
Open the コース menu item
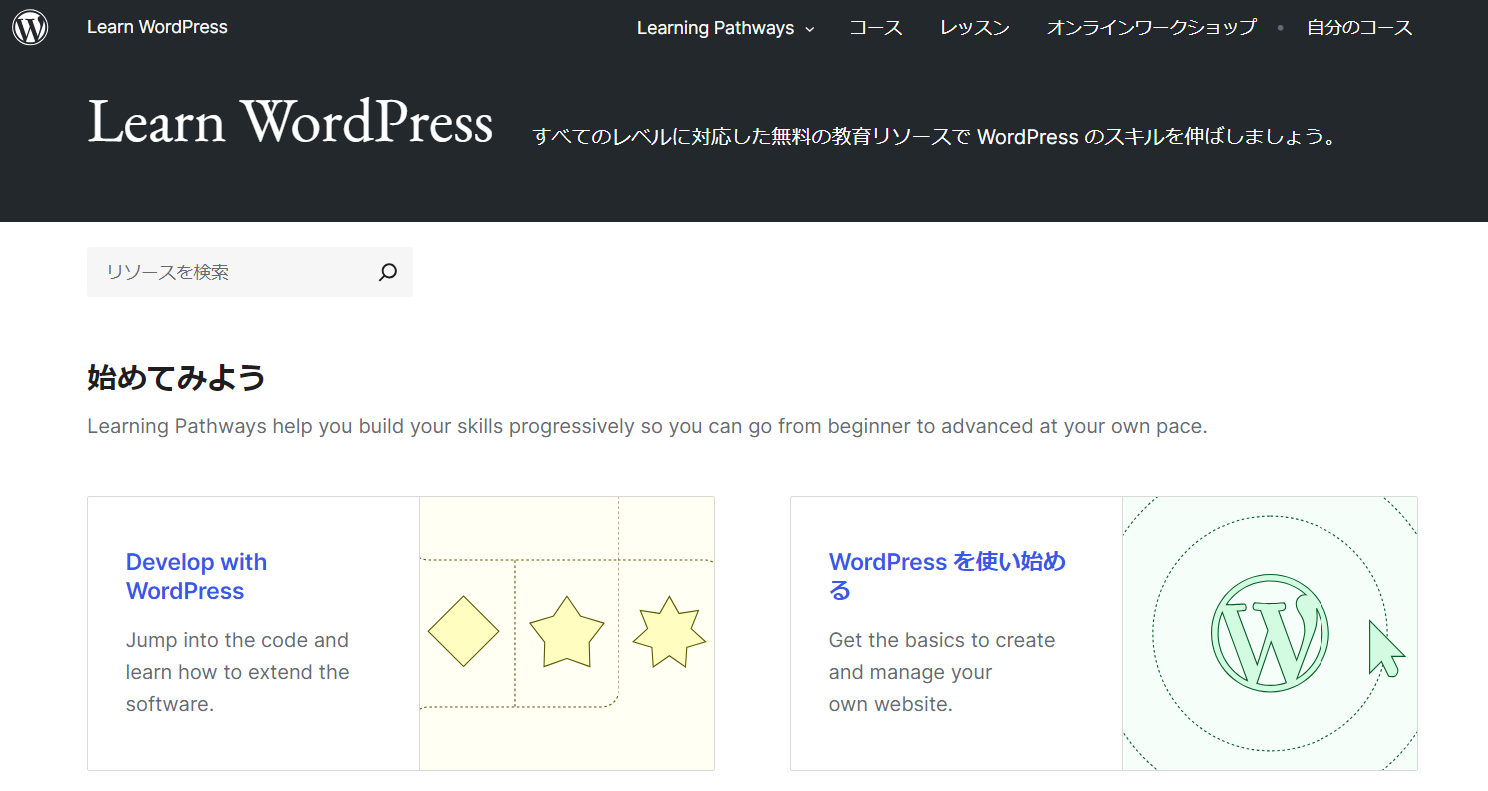[876, 28]
